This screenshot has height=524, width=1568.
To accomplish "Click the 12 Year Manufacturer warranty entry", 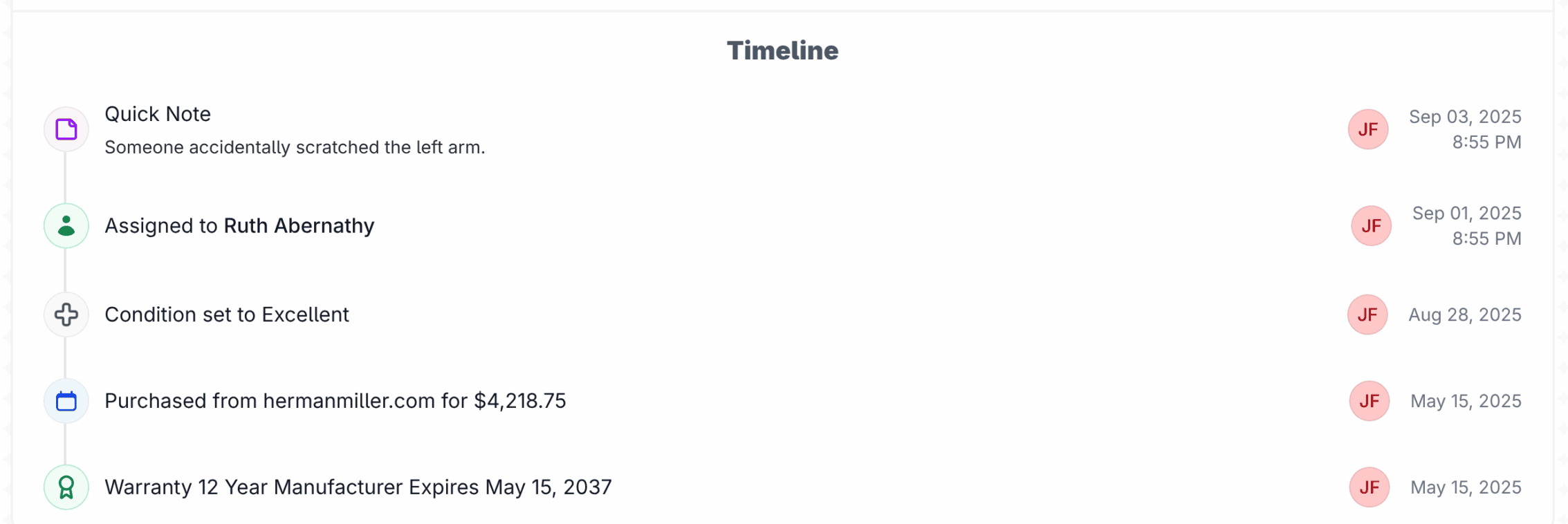I will point(358,487).
